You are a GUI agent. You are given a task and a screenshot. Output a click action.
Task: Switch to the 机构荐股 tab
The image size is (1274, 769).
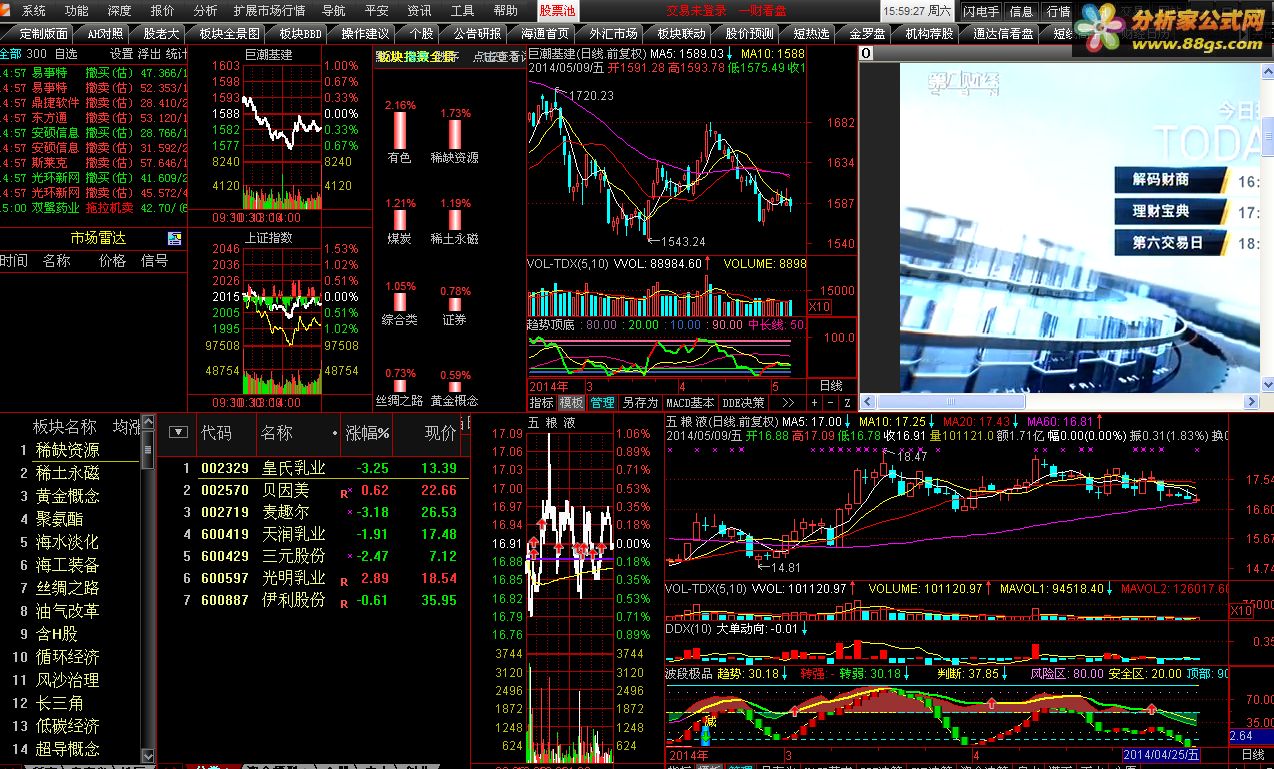(x=929, y=33)
